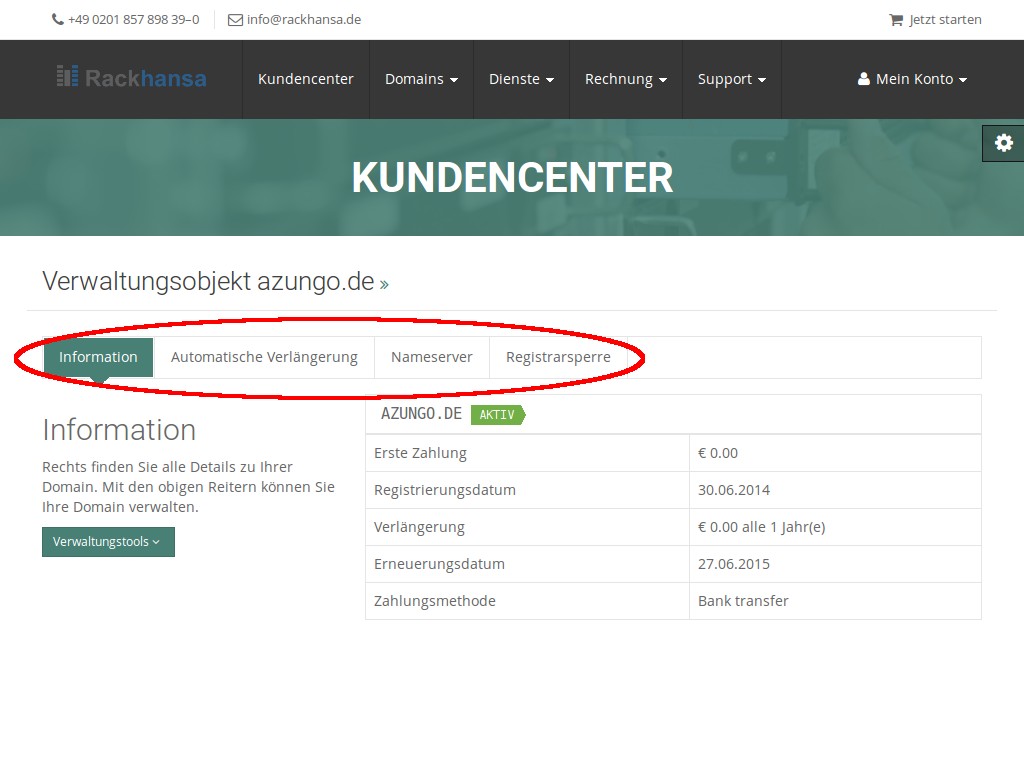Screen dimensions: 1024x768
Task: Click the info@rackhansa.de email link
Action: [x=304, y=20]
